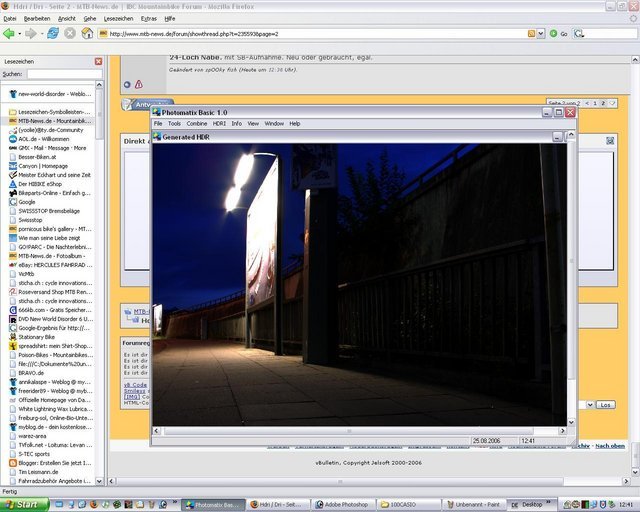Click the Nach oben link
640x512 pixels.
click(x=610, y=446)
